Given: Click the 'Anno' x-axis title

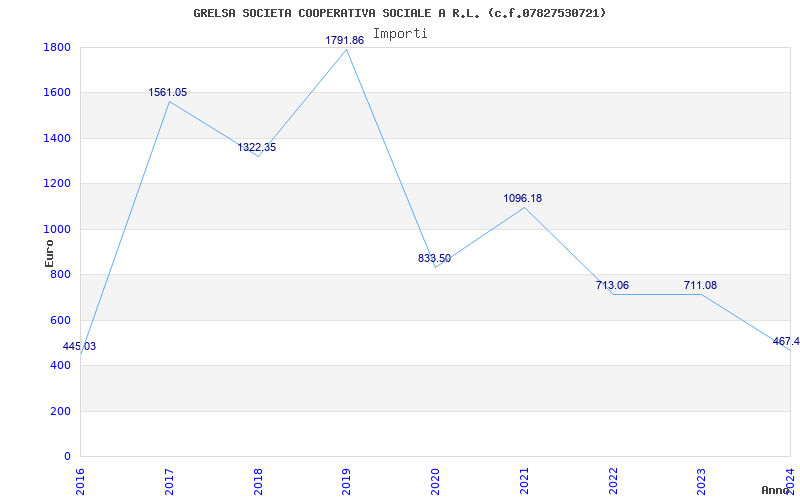Looking at the screenshot, I should pyautogui.click(x=776, y=491).
